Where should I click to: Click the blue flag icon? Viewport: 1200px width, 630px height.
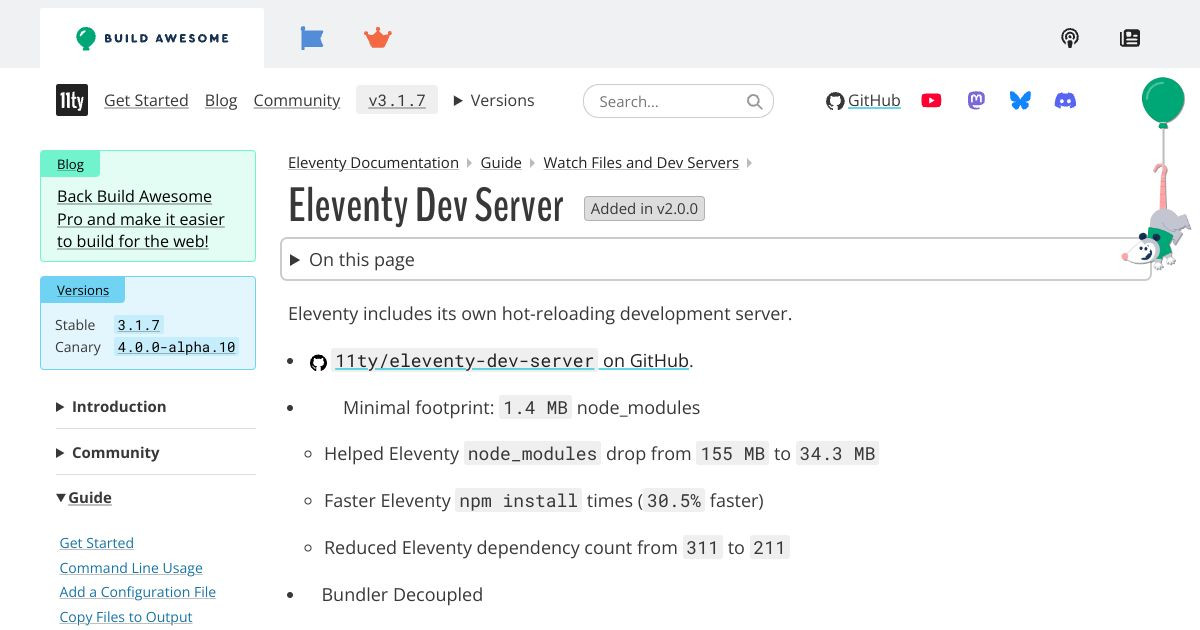click(312, 38)
